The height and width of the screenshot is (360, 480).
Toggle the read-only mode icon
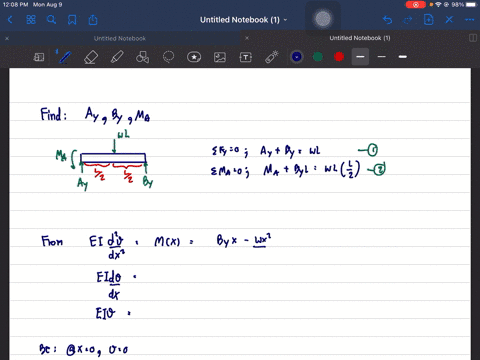[x=39, y=57]
